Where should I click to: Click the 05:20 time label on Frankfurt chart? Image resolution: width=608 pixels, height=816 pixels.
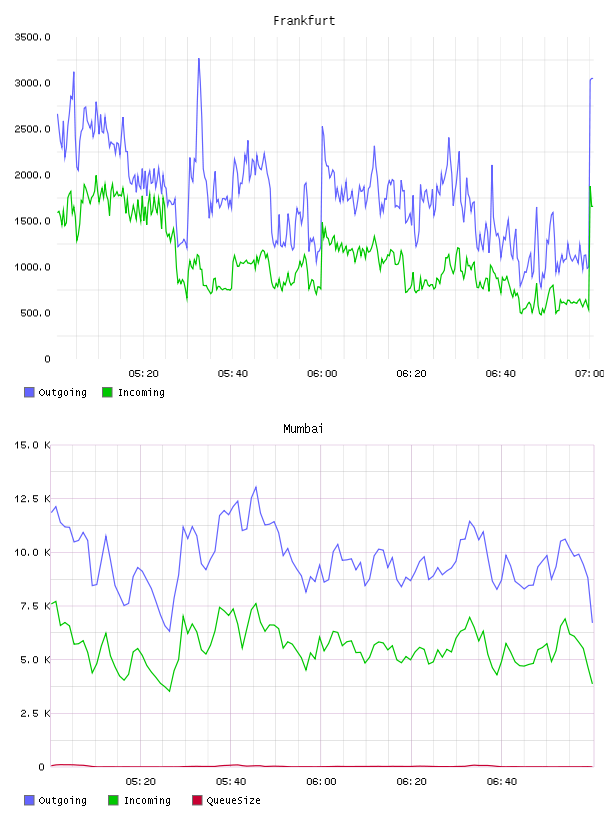144,374
